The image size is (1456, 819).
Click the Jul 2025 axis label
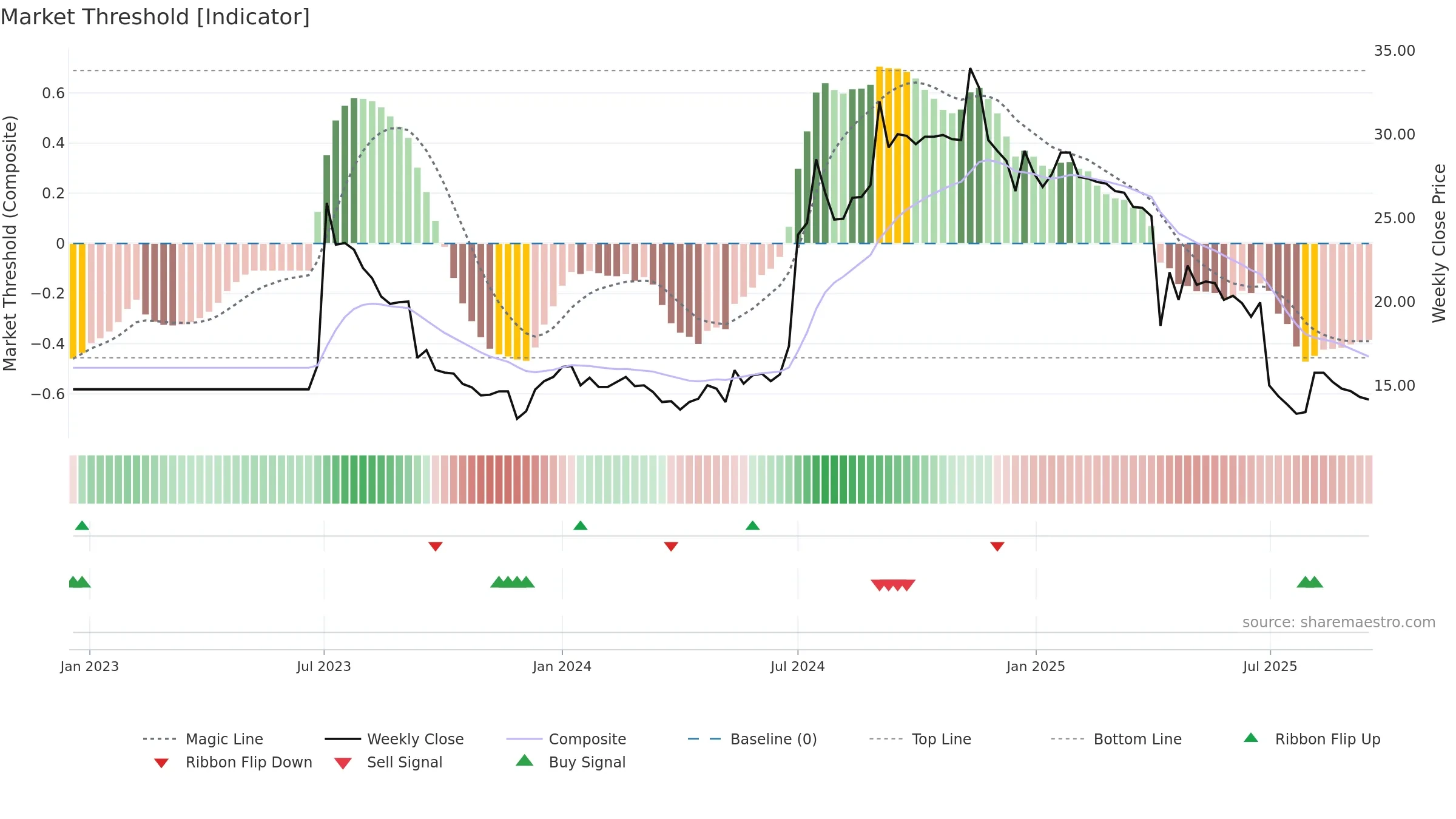coord(1270,666)
